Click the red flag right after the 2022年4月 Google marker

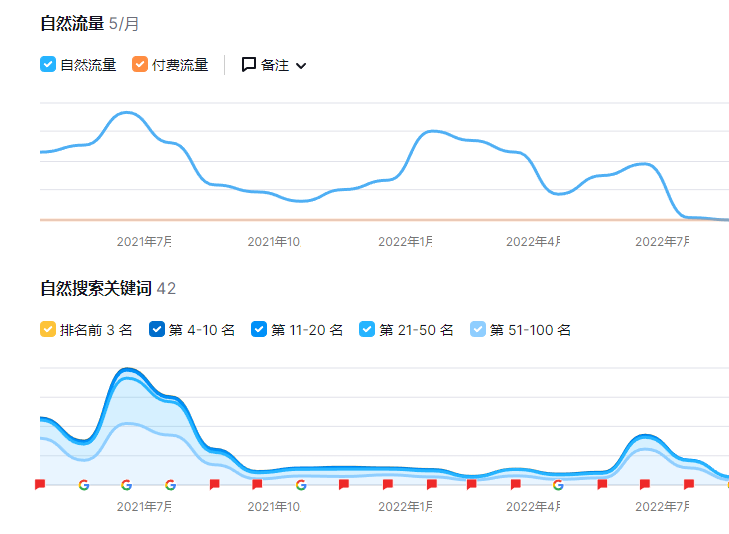click(x=602, y=485)
